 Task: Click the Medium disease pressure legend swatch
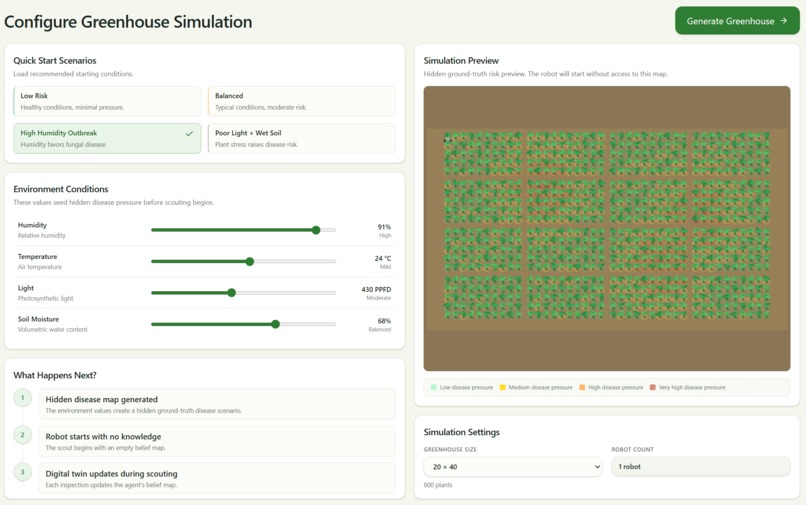click(503, 387)
